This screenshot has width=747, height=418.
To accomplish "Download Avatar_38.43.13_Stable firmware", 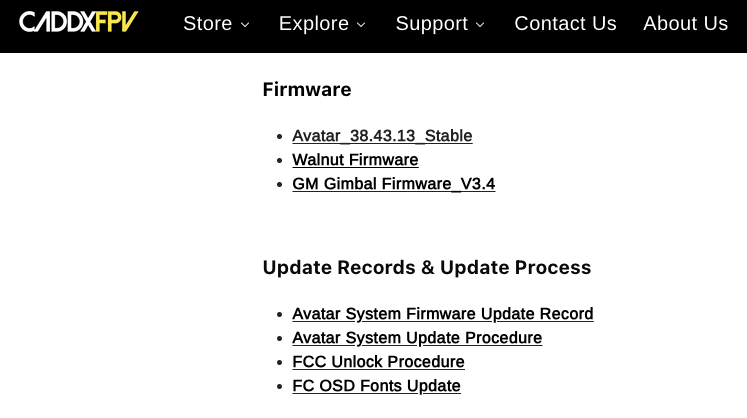I will 382,136.
